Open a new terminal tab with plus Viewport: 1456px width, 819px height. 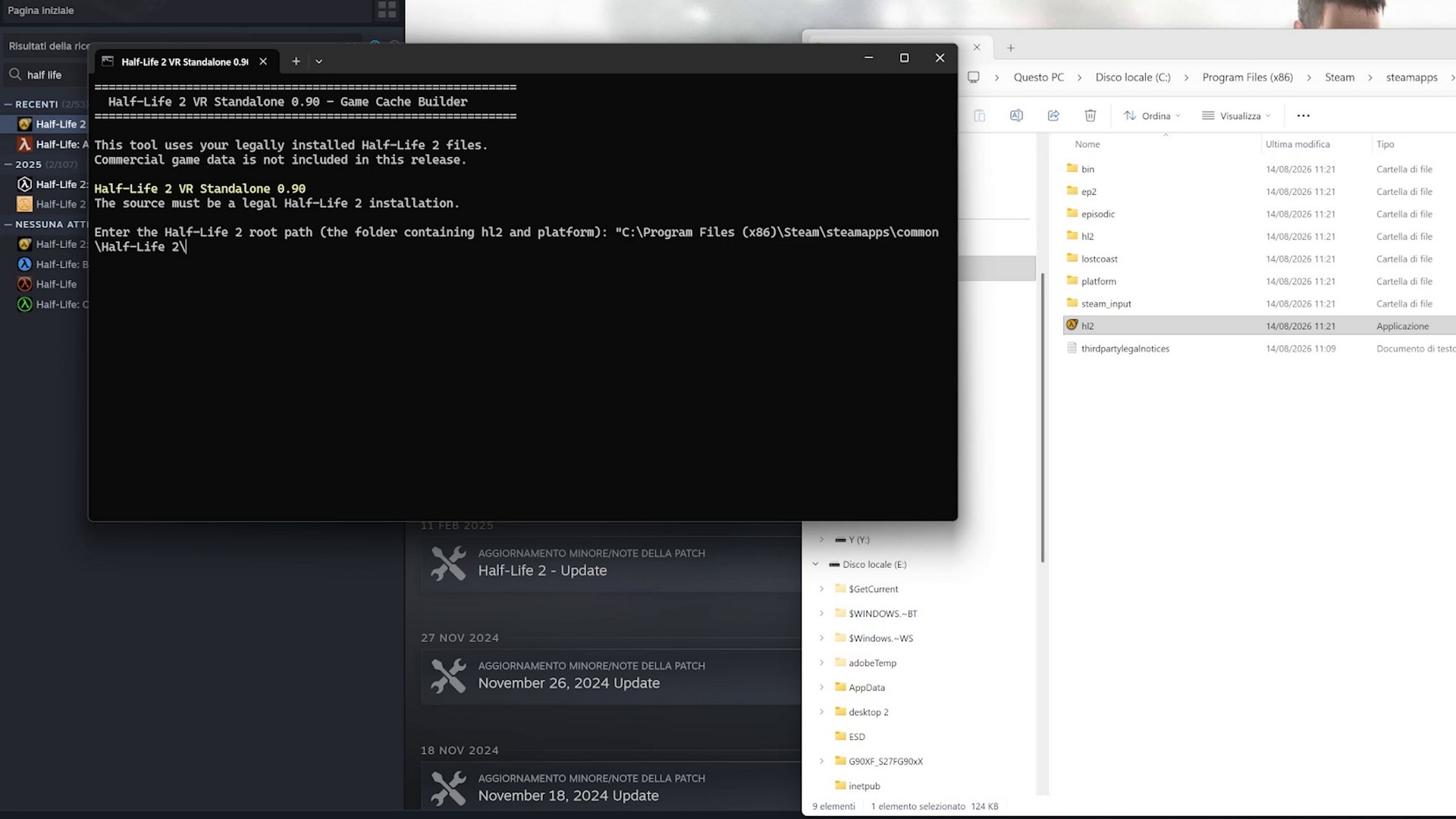(296, 61)
